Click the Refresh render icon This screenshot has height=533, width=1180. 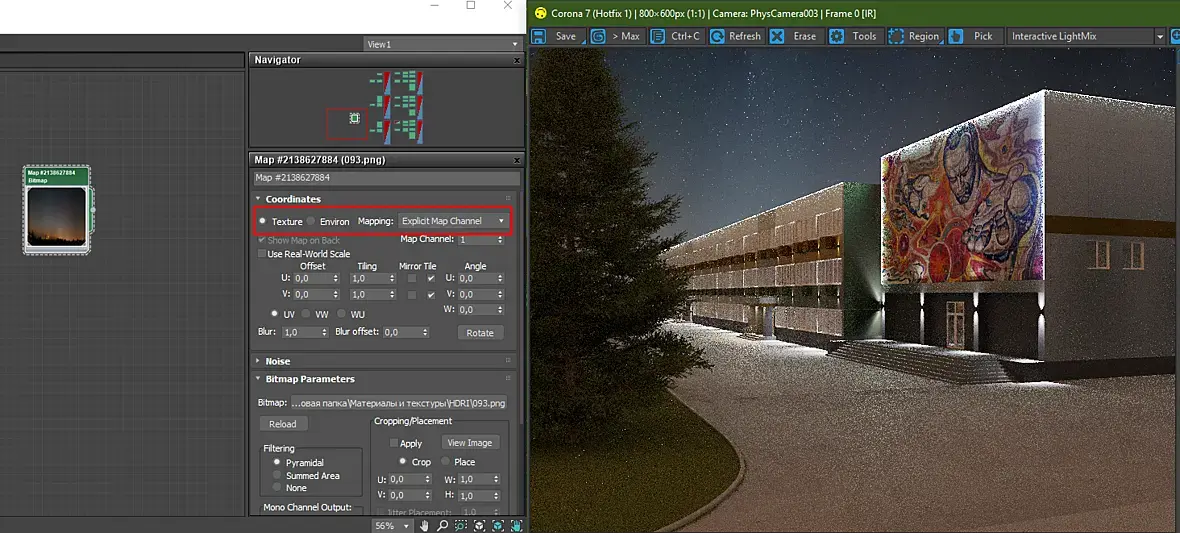tap(717, 36)
